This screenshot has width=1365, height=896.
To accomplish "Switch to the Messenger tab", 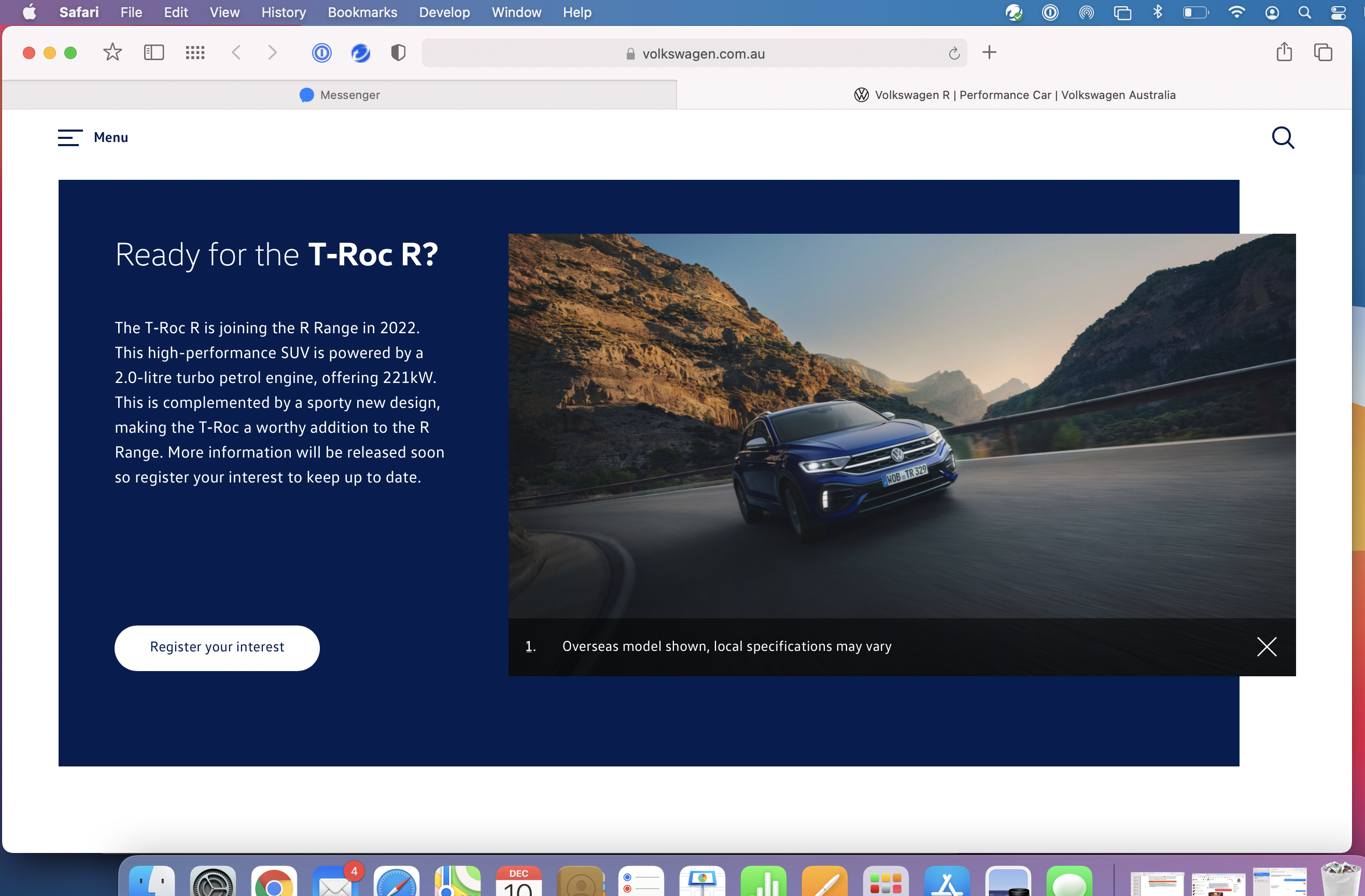I will pyautogui.click(x=340, y=95).
